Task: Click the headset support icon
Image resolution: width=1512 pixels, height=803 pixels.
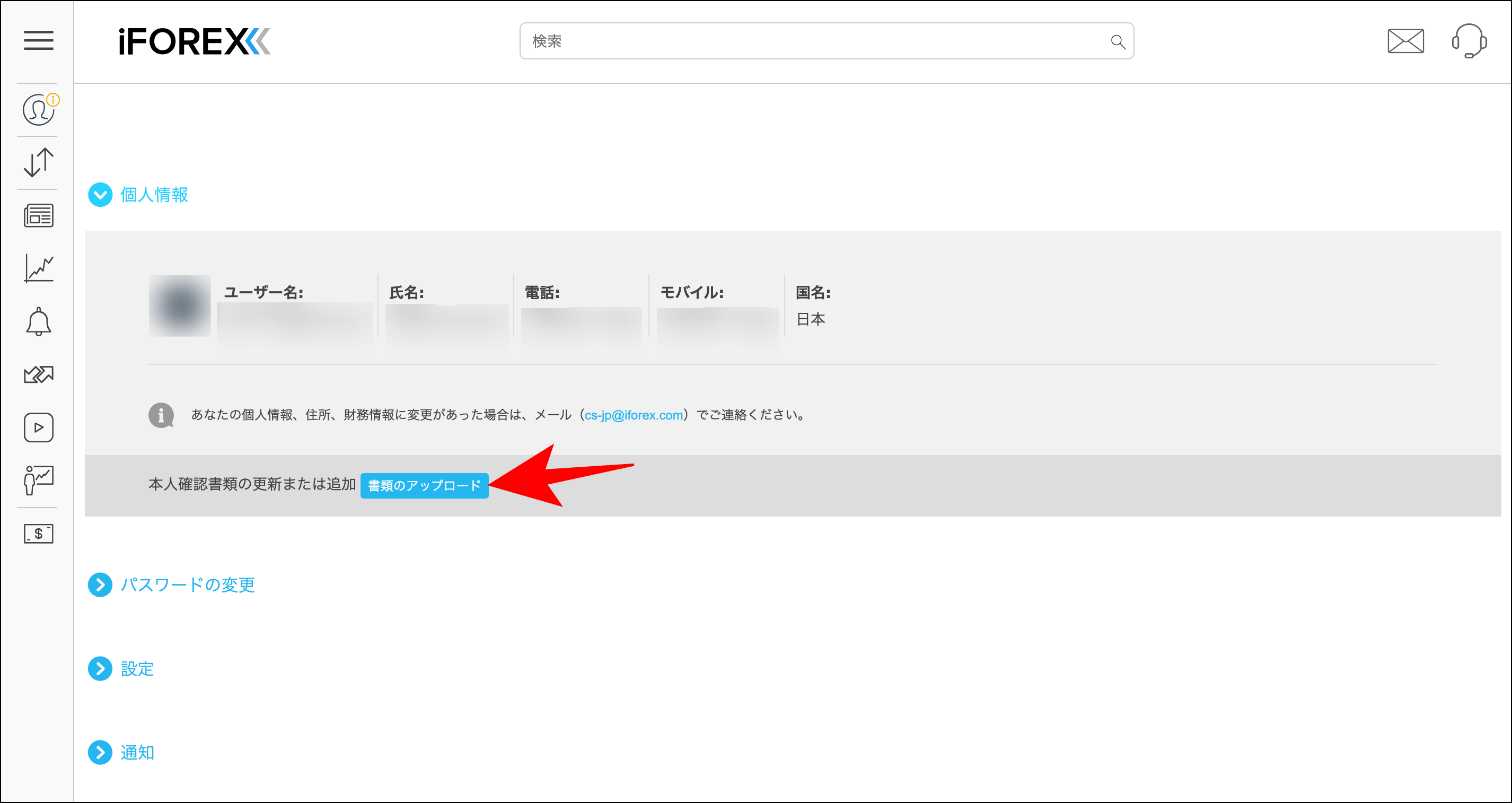Action: point(1468,41)
